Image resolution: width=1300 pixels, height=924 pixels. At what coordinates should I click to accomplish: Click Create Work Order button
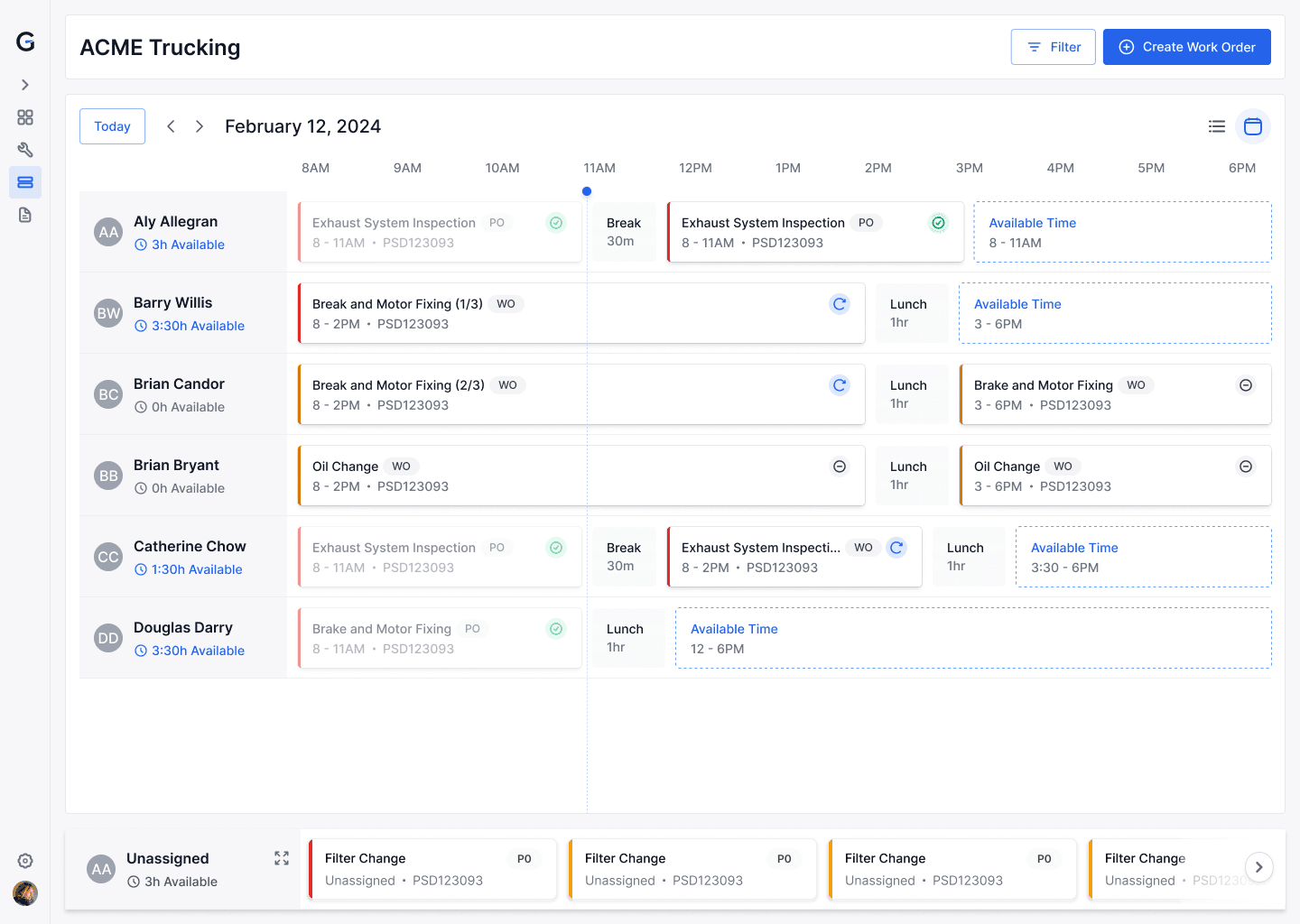click(x=1187, y=47)
